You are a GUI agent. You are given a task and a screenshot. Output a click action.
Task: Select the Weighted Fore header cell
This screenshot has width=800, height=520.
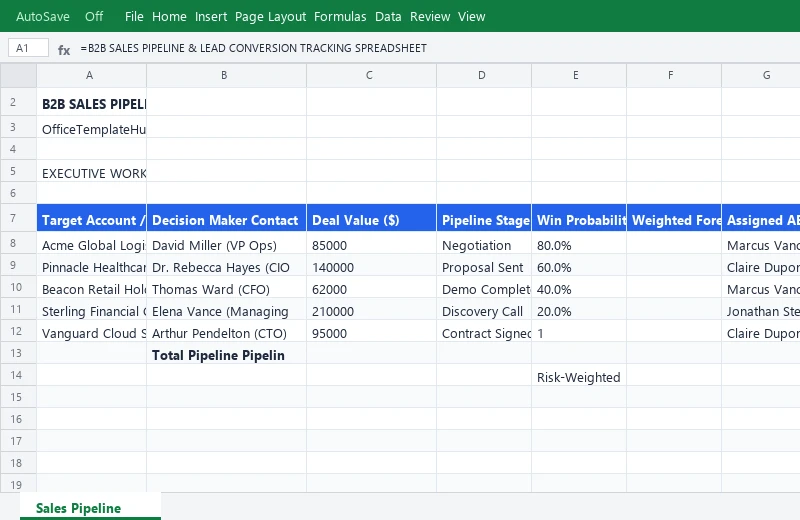point(673,220)
